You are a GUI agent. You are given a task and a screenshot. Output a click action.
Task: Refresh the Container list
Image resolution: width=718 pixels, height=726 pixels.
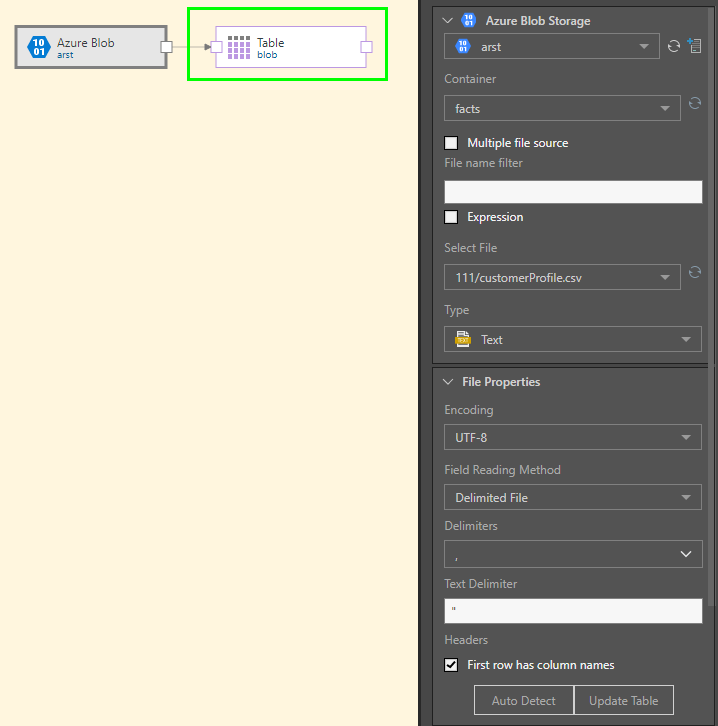[694, 104]
